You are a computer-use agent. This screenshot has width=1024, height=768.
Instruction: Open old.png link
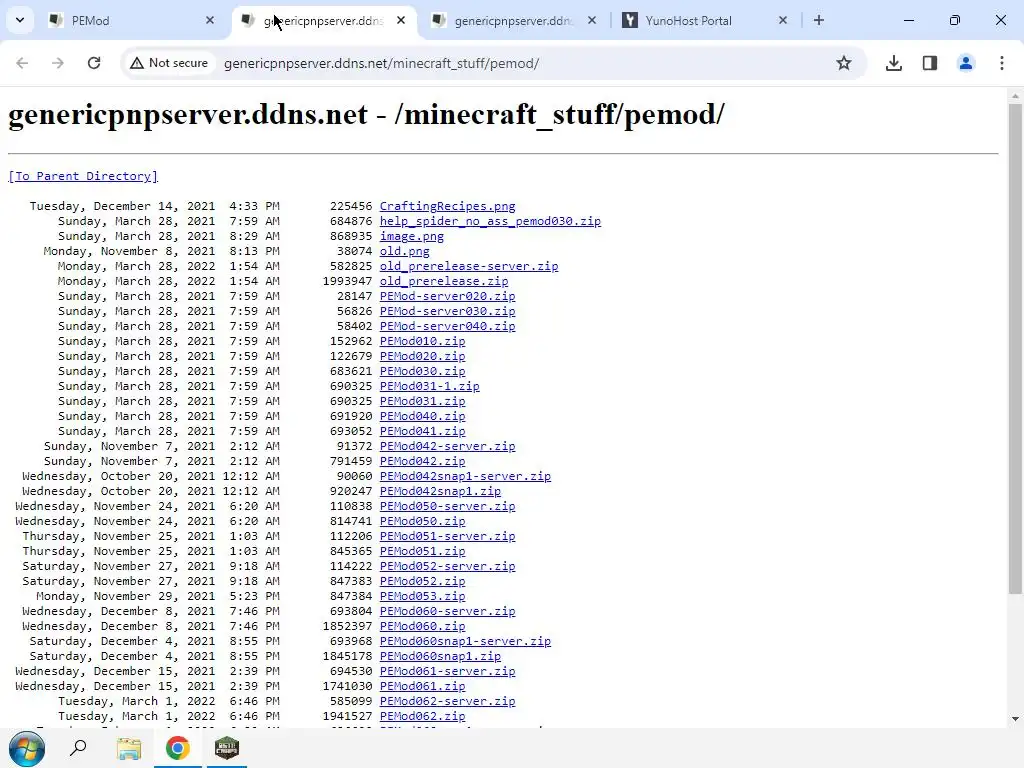(x=404, y=251)
